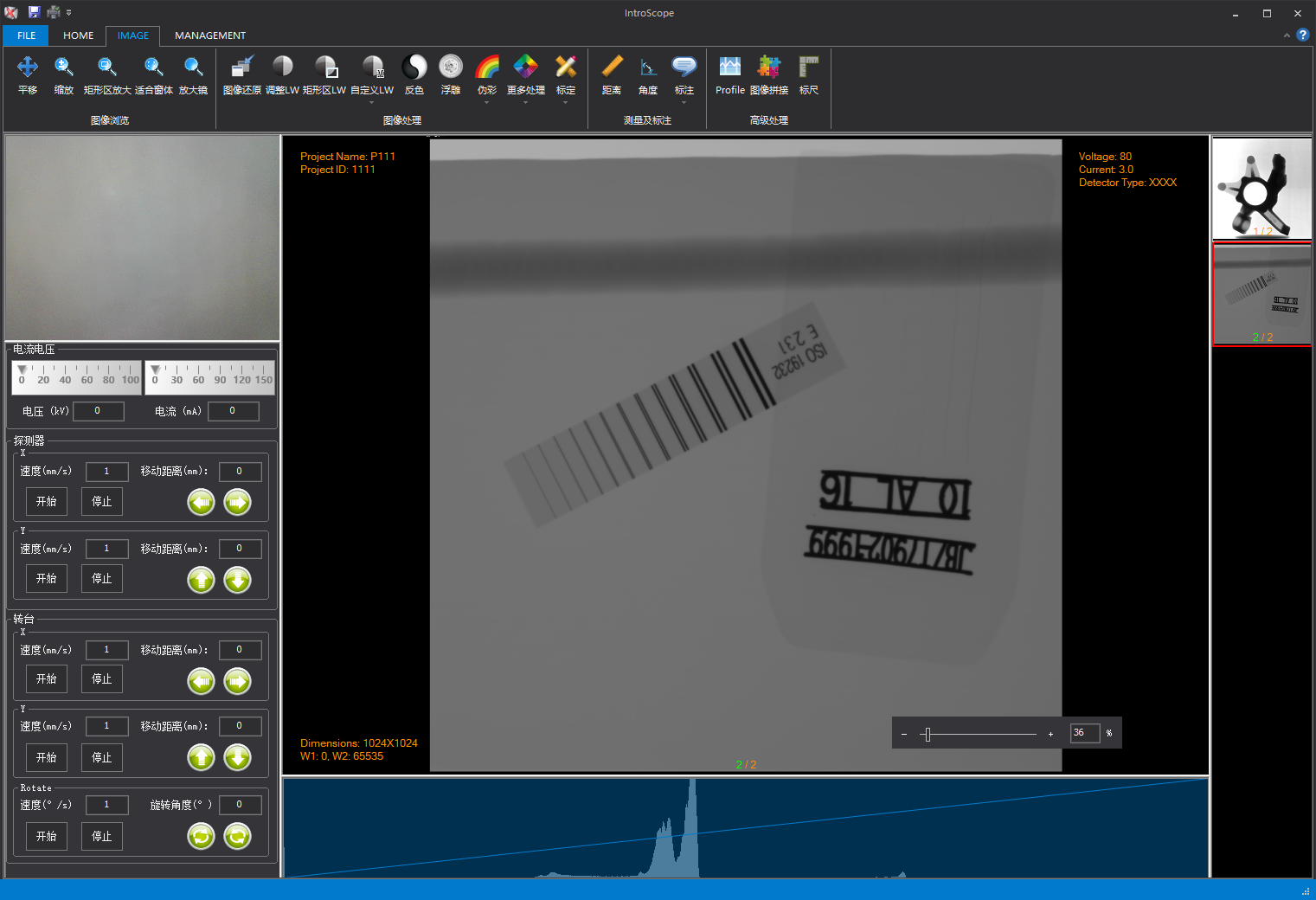Click the 标注 annotation icon
Screen dimensions: 1316x900
(x=684, y=75)
